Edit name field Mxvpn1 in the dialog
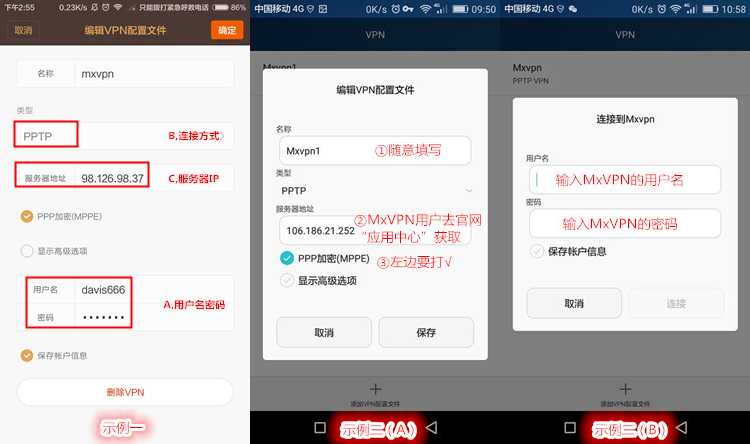The width and height of the screenshot is (750, 444). [375, 151]
